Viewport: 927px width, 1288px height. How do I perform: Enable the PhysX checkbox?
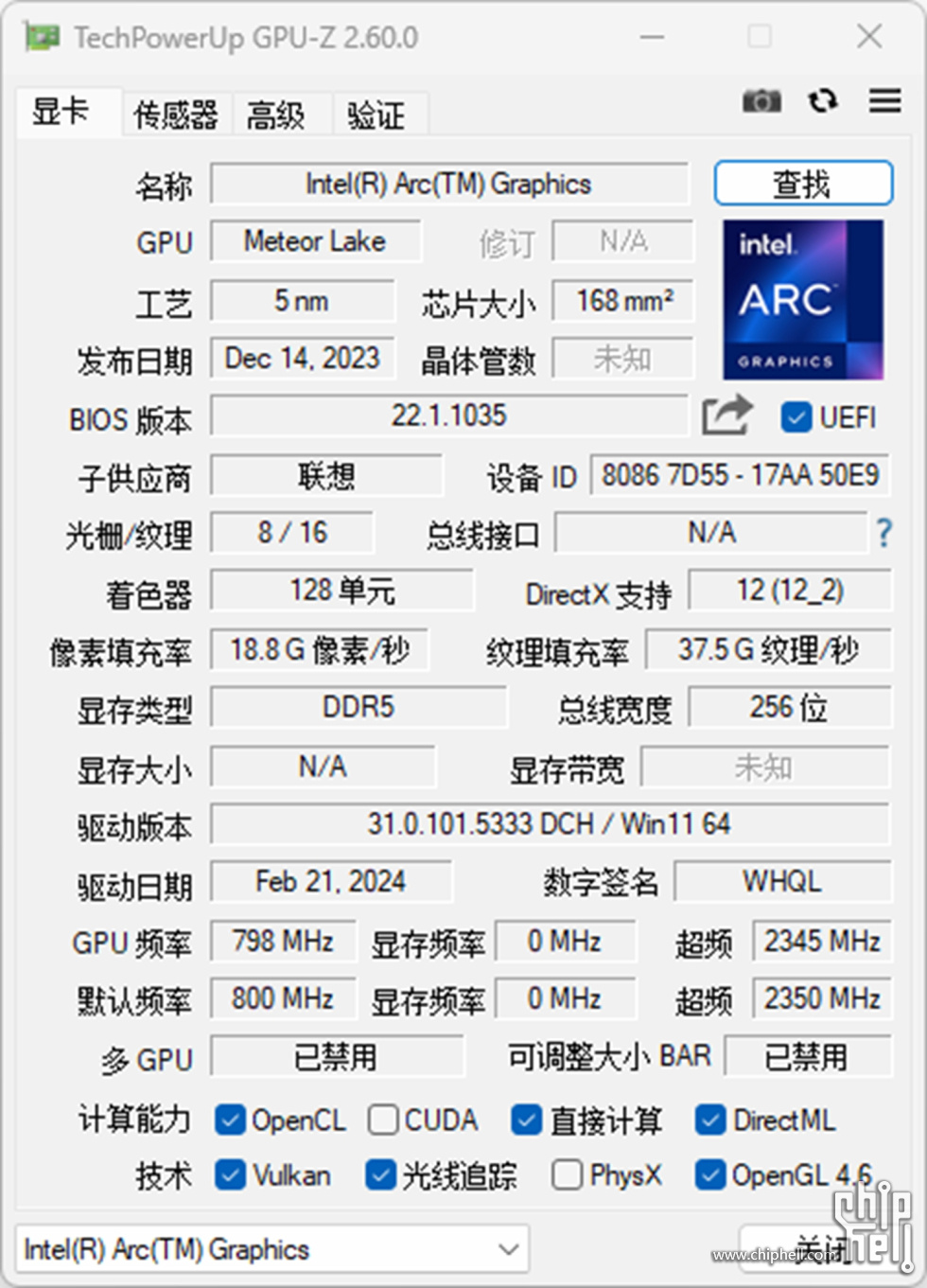tap(568, 1175)
